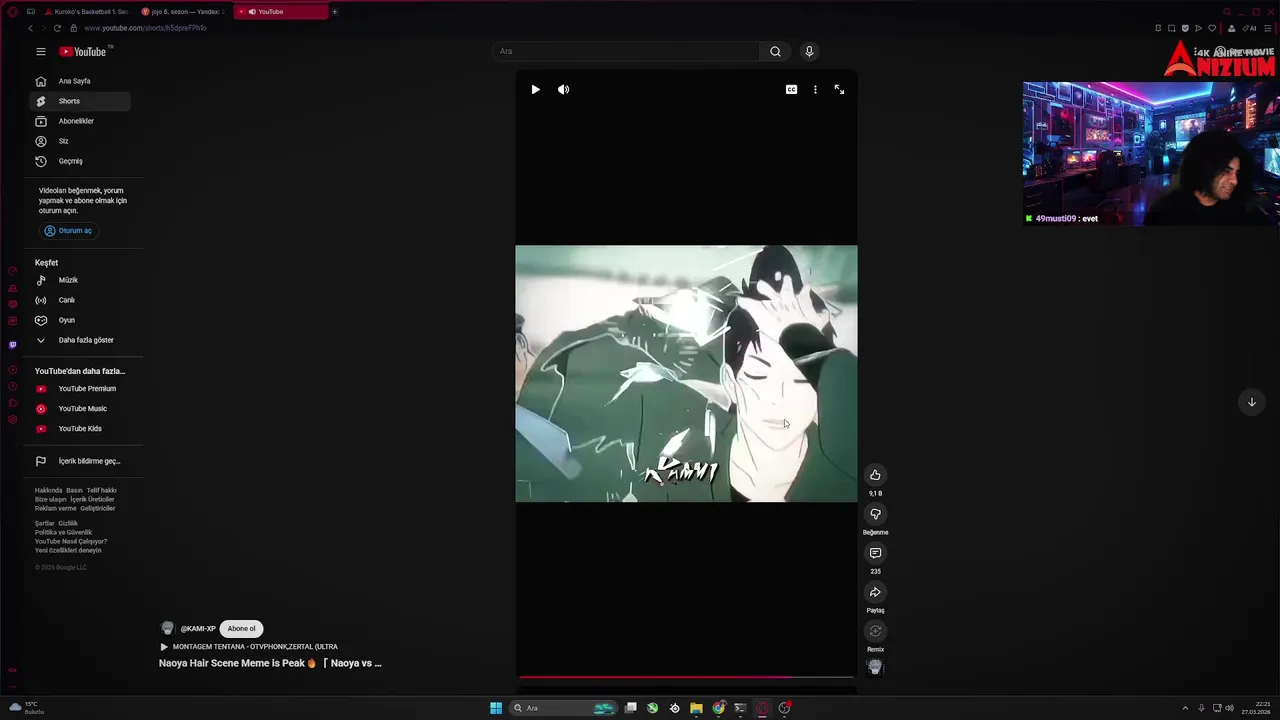Play the Shorts video
1280x720 pixels.
(x=535, y=90)
